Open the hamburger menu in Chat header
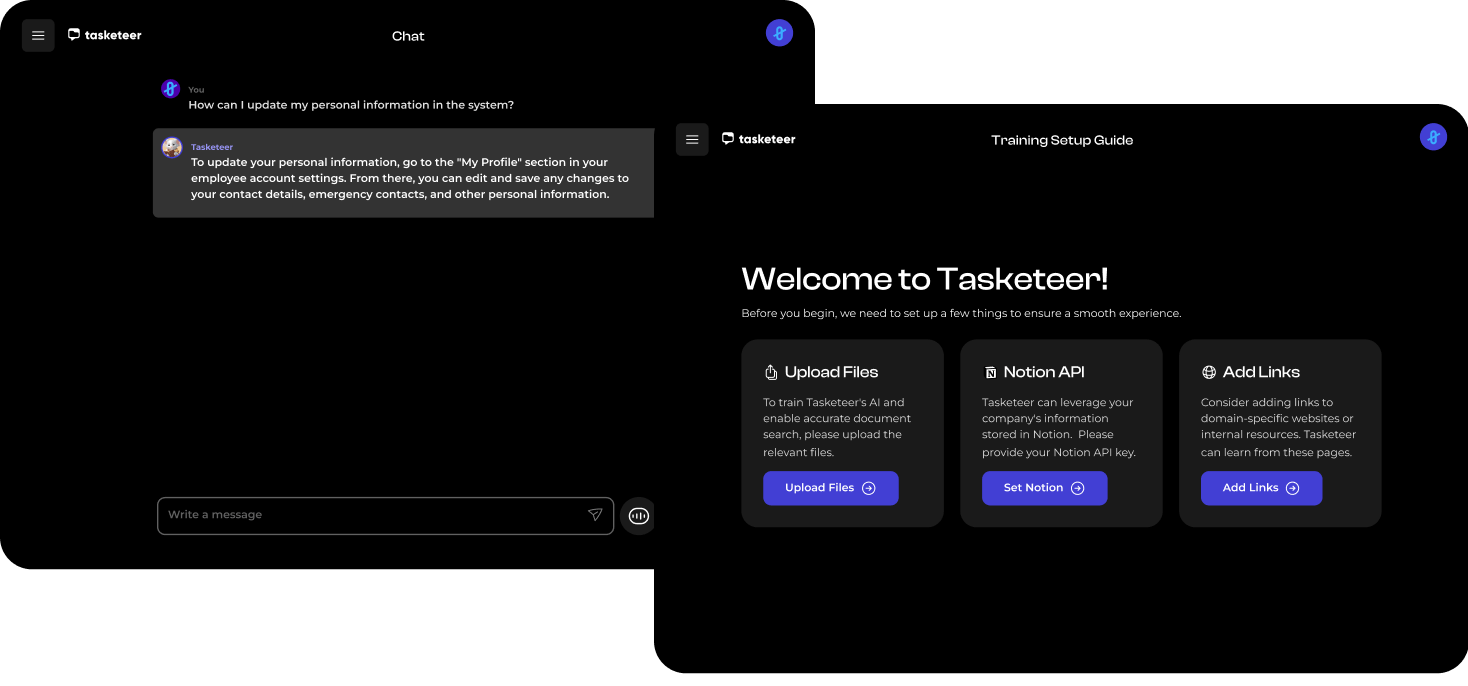Screen dimensions: 1468x686 (x=38, y=36)
